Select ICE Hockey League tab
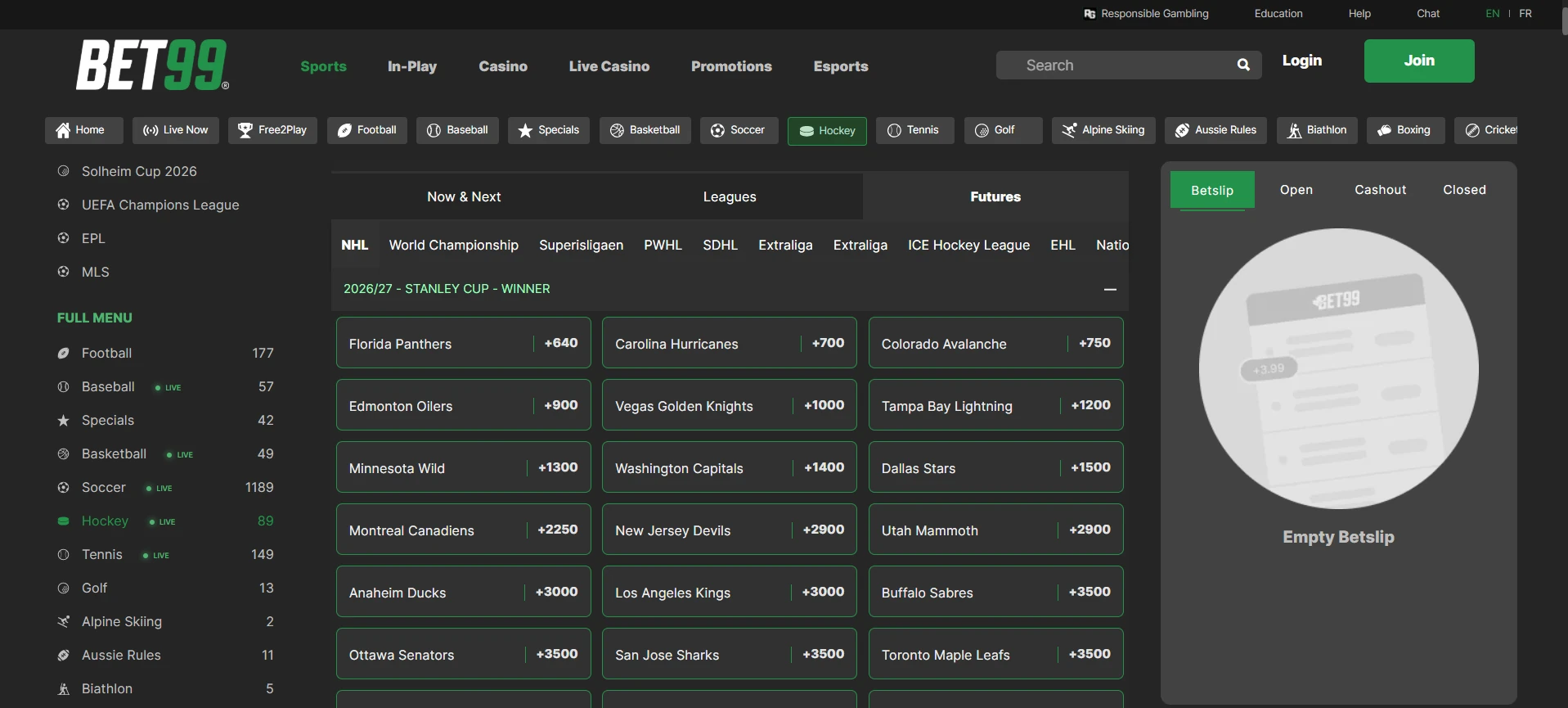The width and height of the screenshot is (1568, 708). (x=968, y=245)
